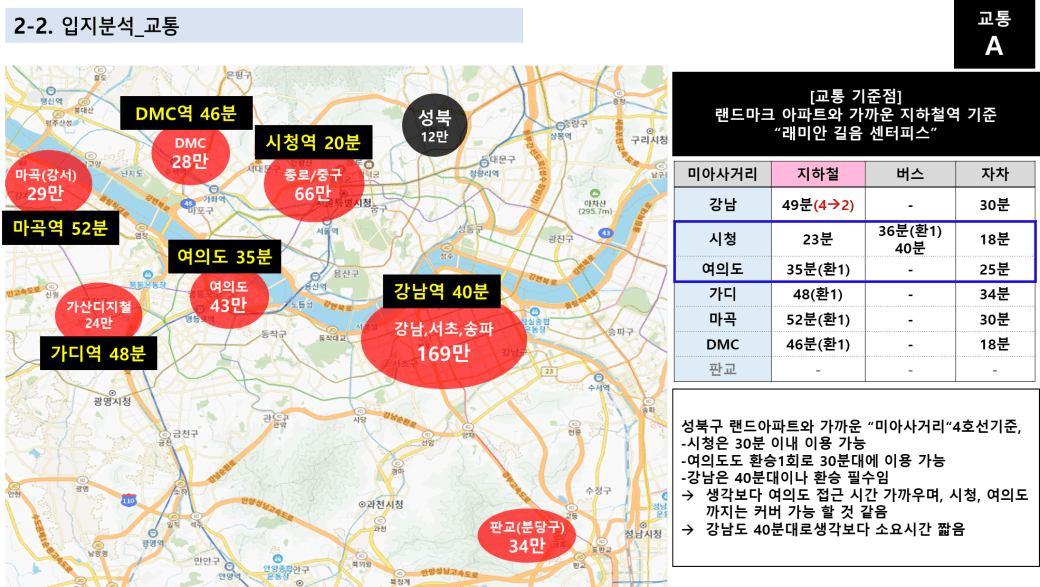Click the "마곡역 52분" map label

60,228
